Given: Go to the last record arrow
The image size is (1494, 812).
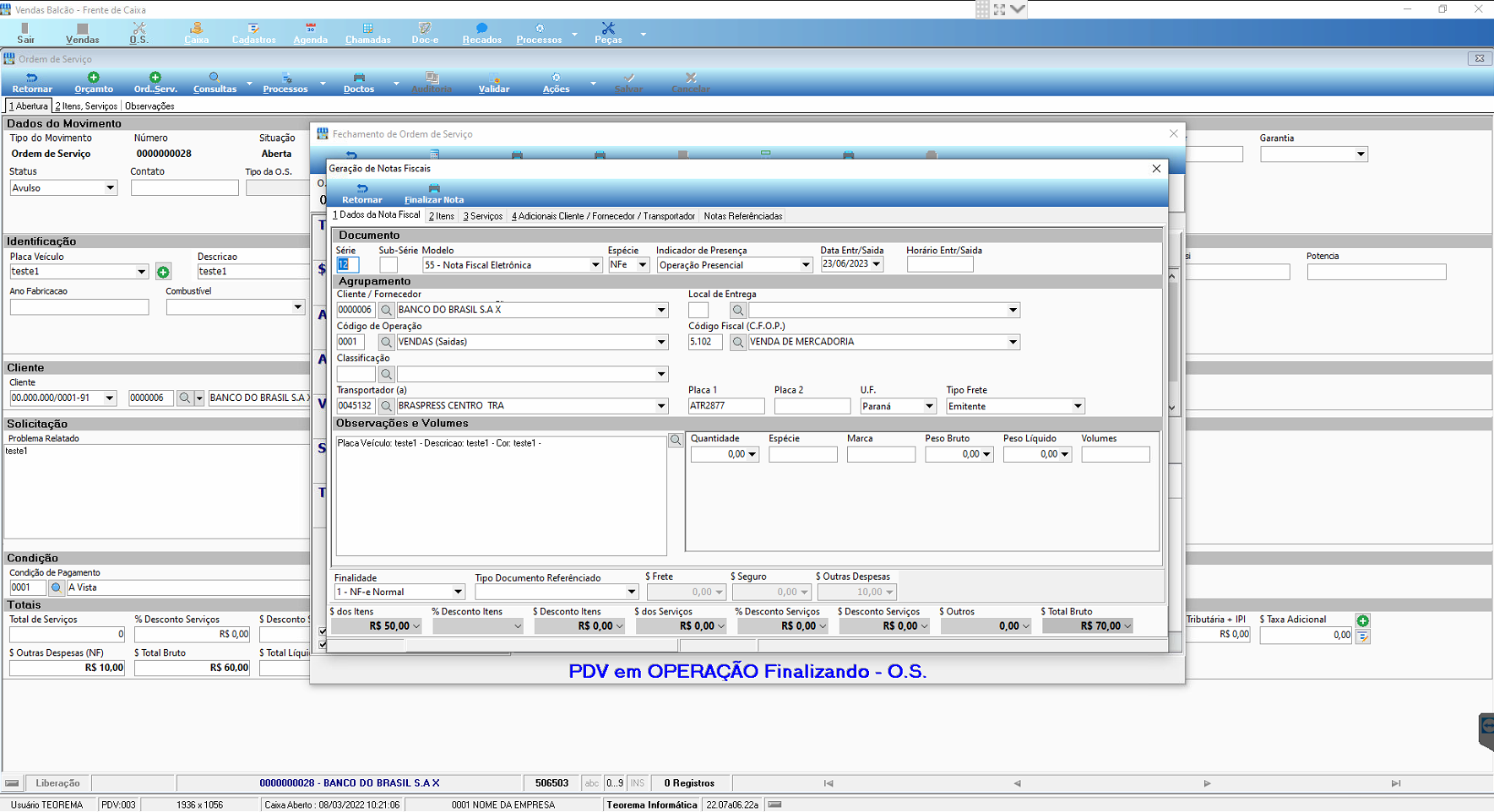Looking at the screenshot, I should pos(1396,783).
